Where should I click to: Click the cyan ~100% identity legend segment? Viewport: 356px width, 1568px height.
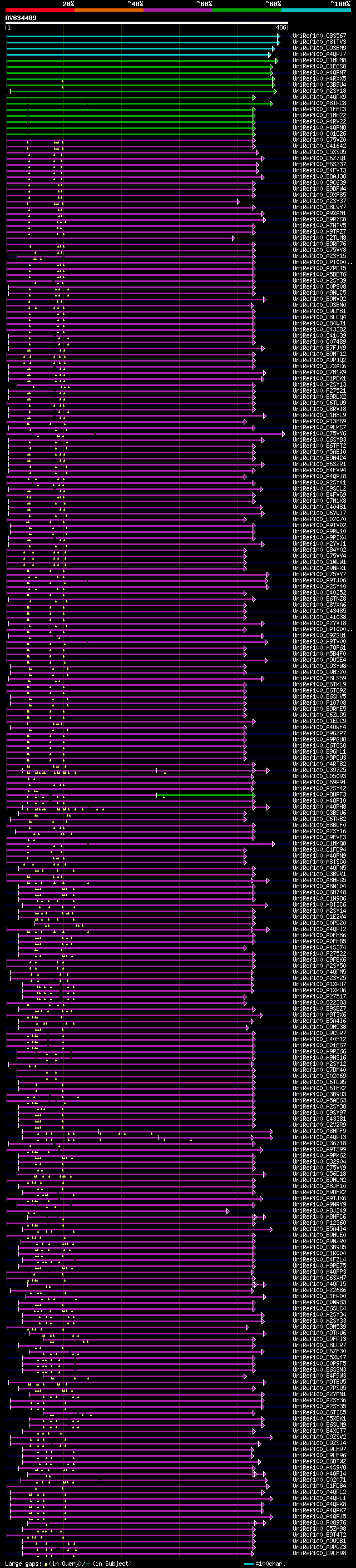point(316,10)
